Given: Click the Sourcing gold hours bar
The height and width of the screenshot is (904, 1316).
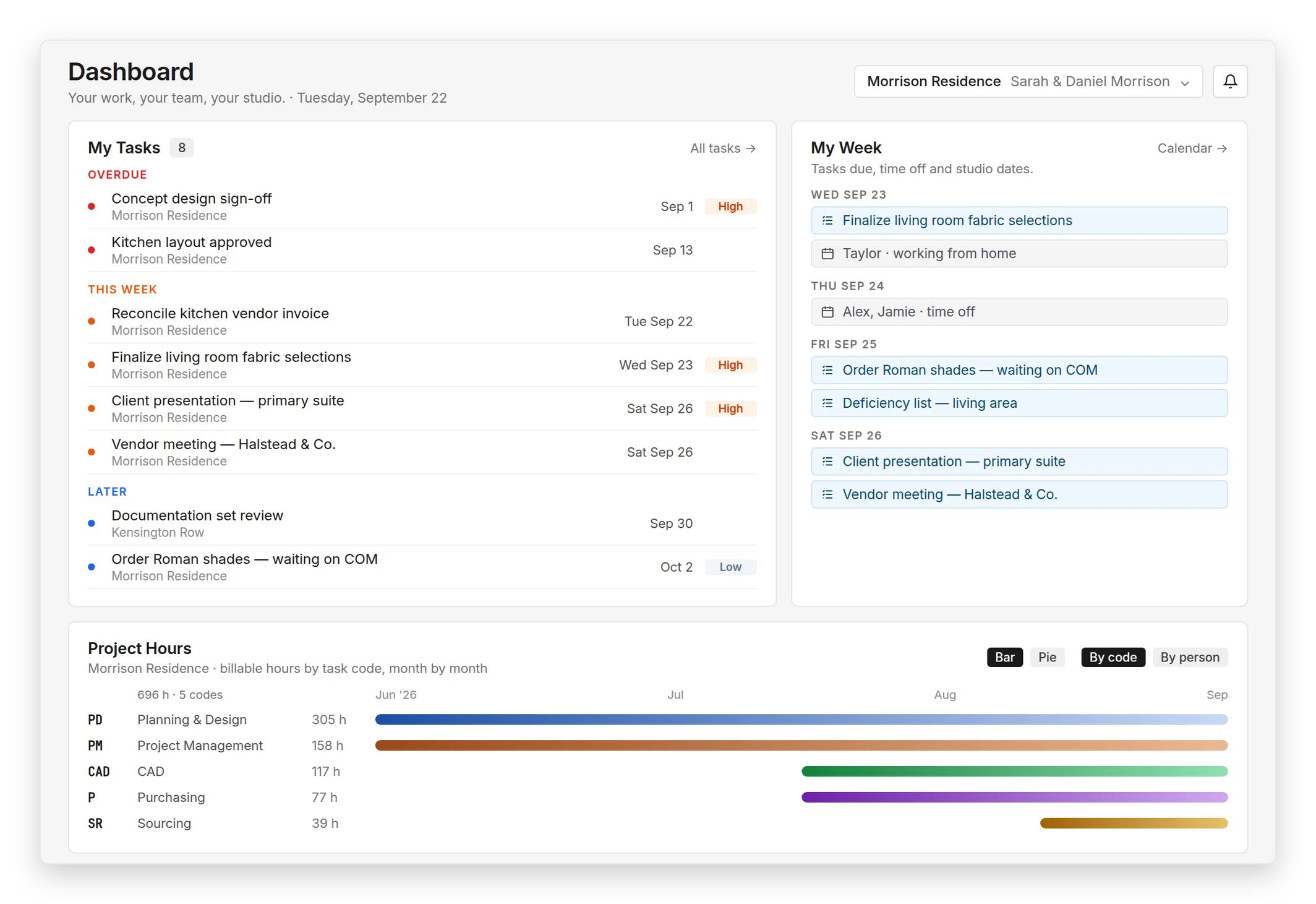Looking at the screenshot, I should (1134, 824).
